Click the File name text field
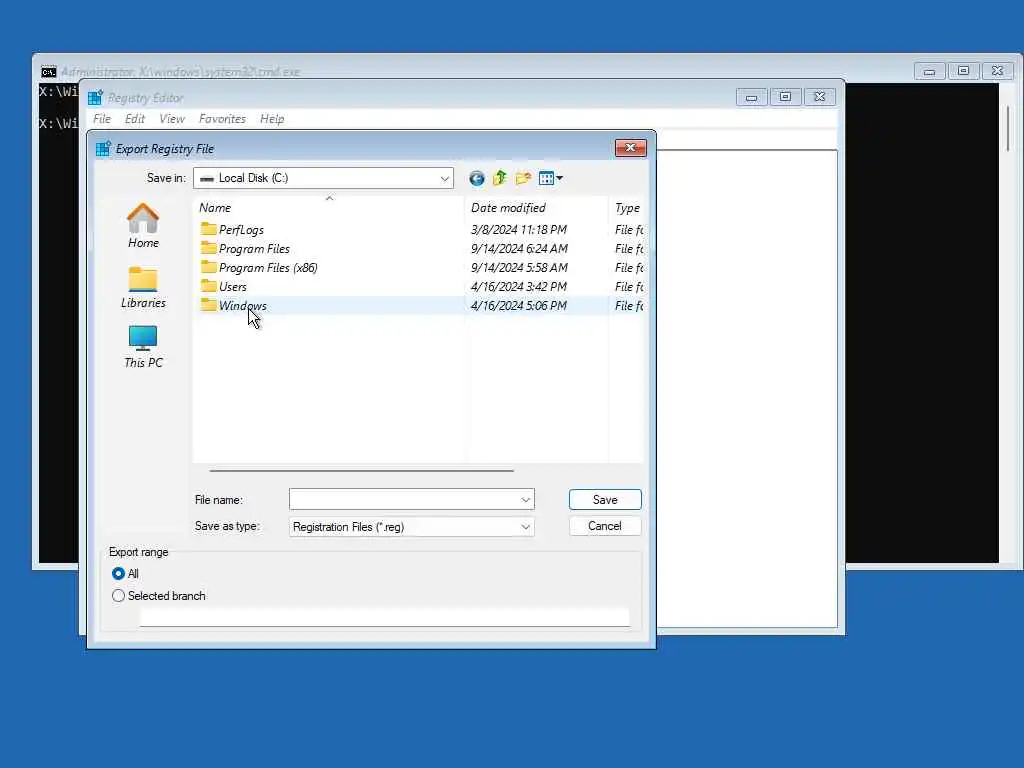This screenshot has width=1024, height=768. [x=404, y=500]
